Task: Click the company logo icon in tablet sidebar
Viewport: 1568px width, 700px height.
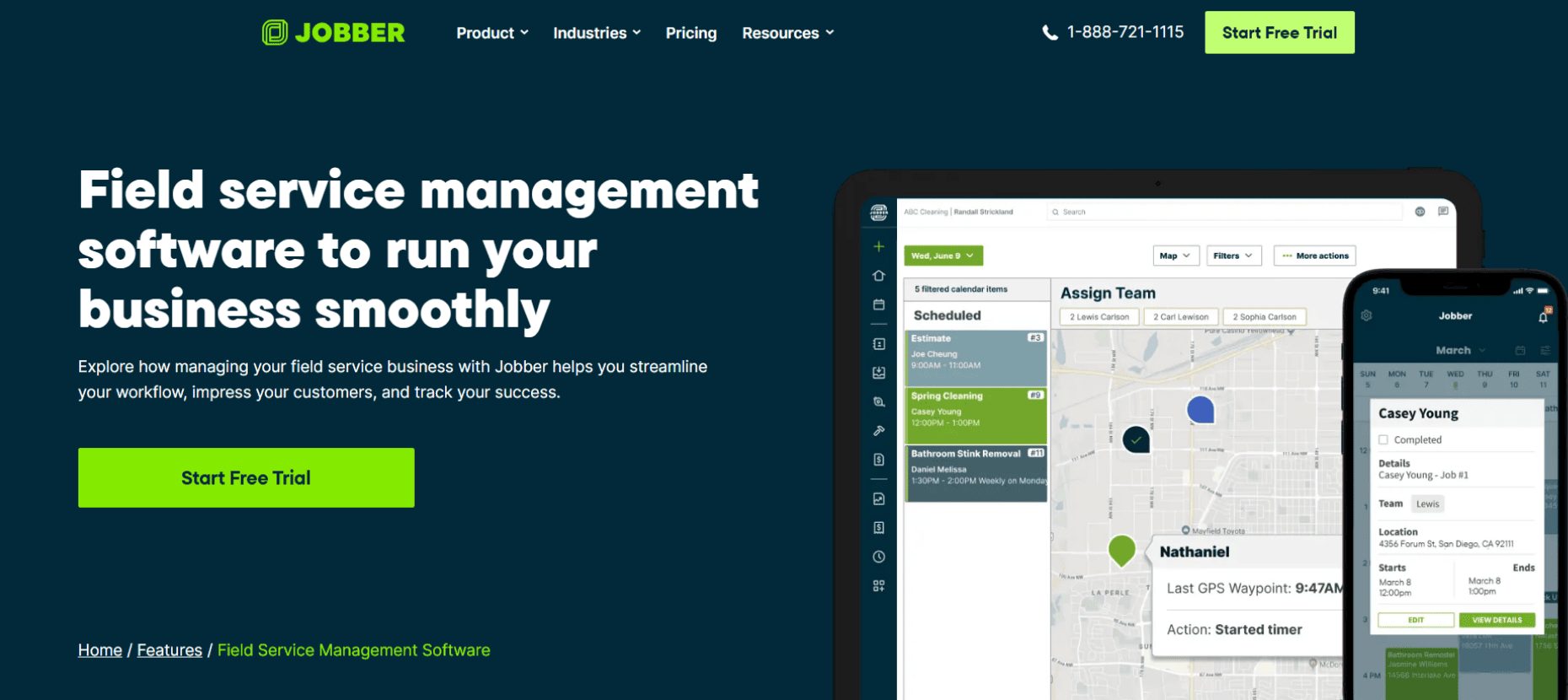Action: [878, 213]
